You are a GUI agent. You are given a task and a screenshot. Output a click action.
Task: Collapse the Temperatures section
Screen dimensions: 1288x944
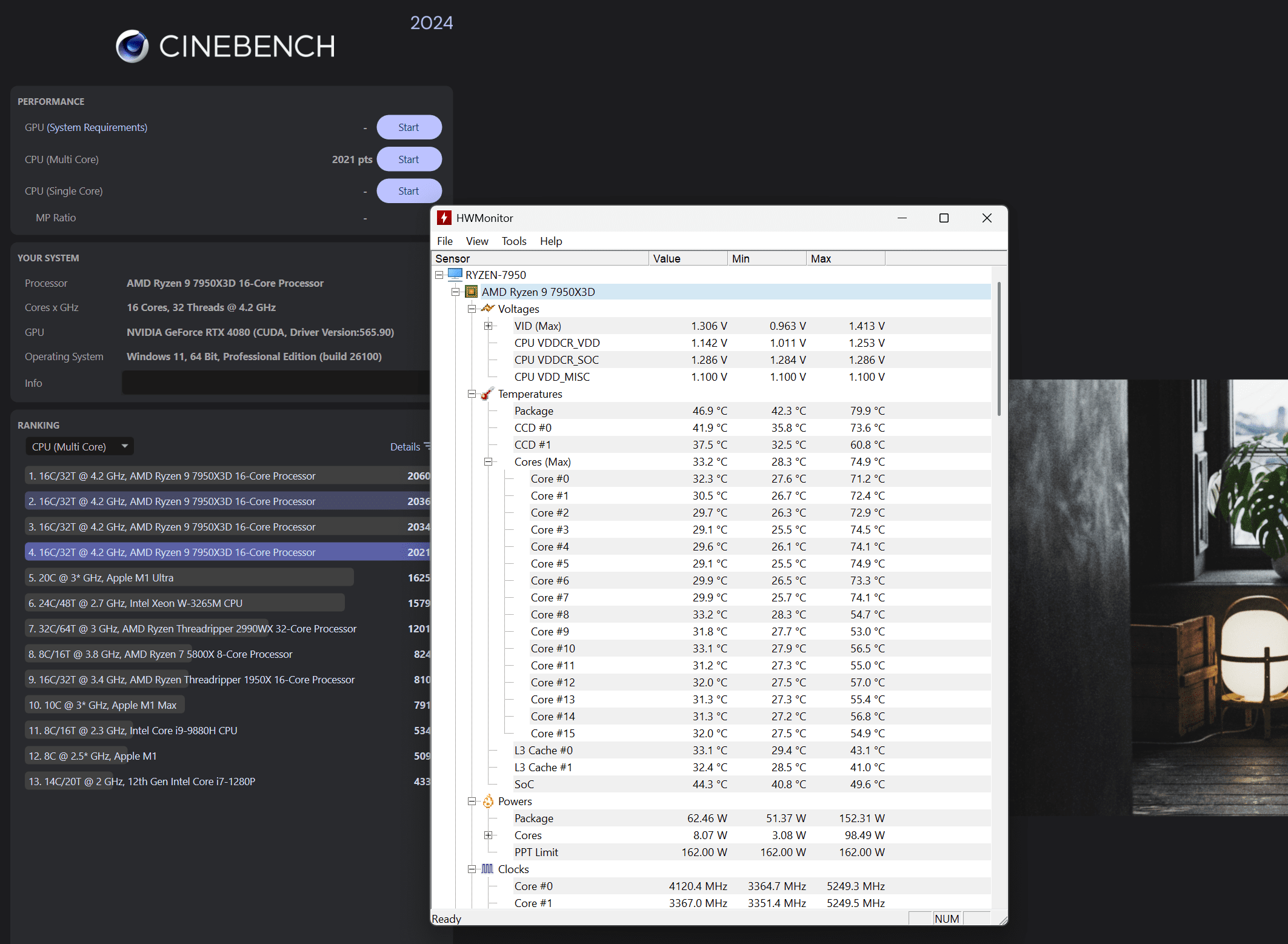[x=472, y=393]
